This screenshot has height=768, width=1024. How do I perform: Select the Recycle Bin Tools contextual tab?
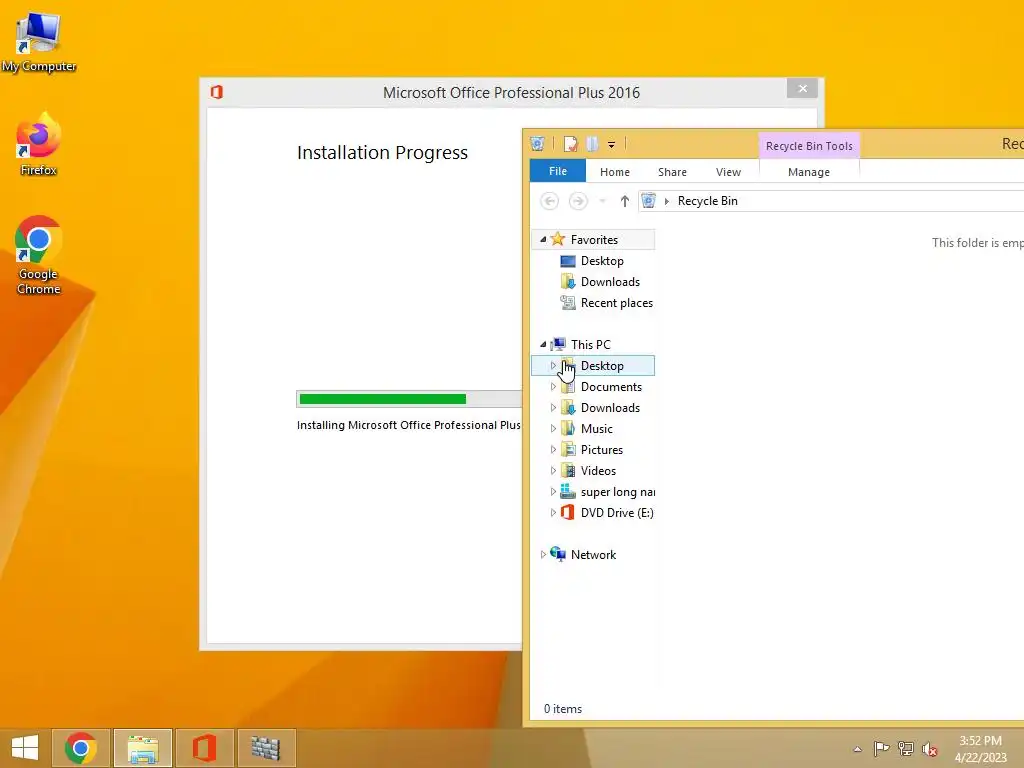tap(808, 146)
